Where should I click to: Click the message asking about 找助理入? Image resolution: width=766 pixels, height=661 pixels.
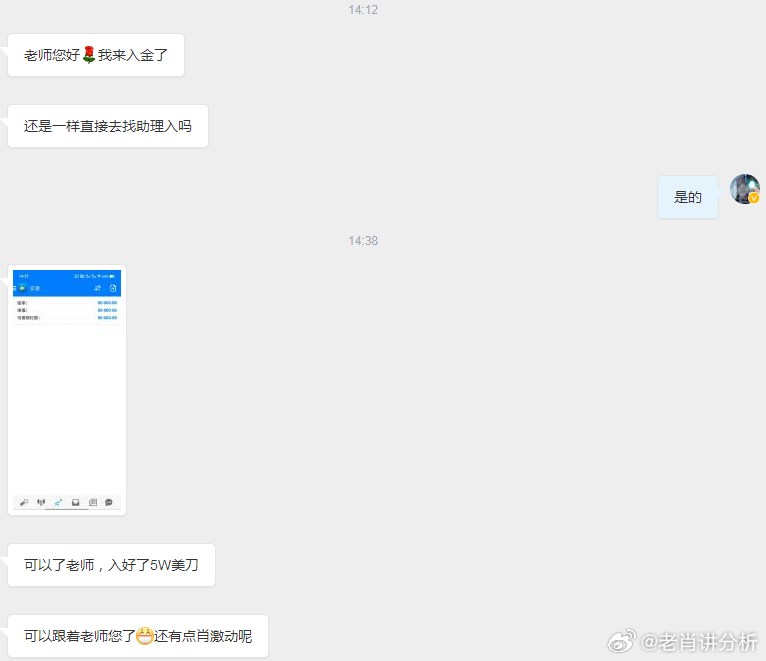pyautogui.click(x=108, y=126)
